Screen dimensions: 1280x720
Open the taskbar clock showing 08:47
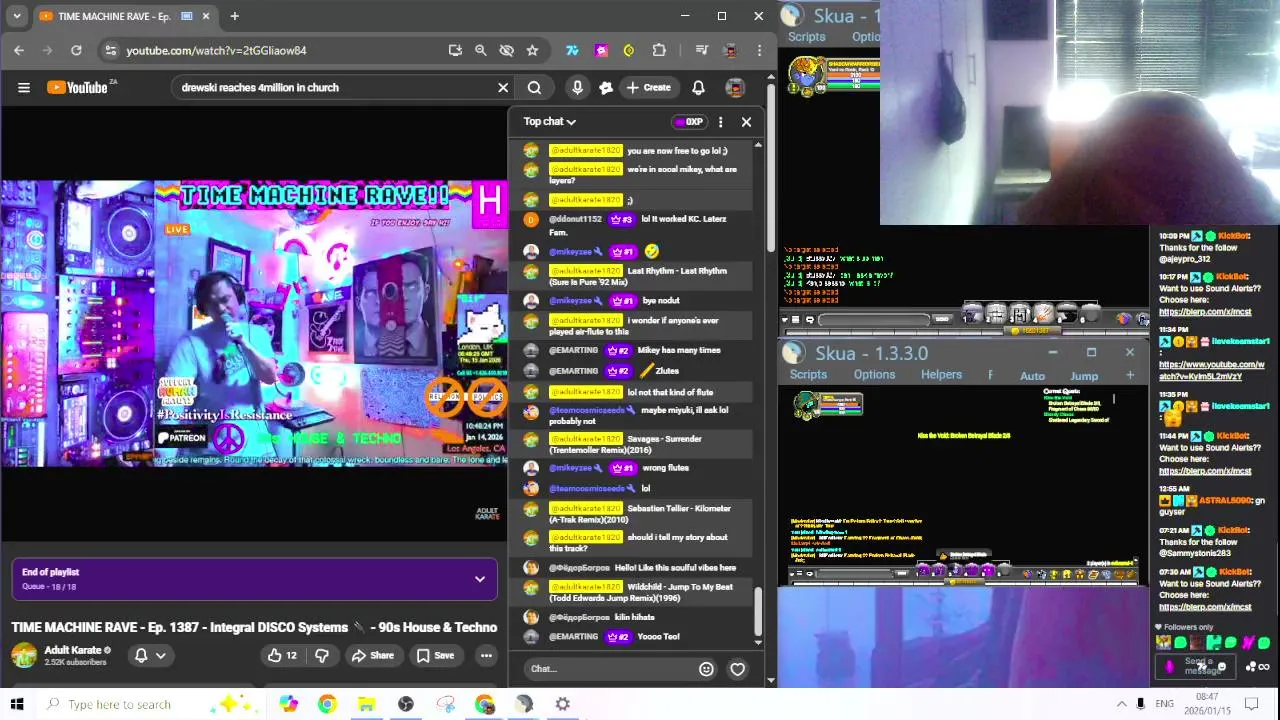1208,704
